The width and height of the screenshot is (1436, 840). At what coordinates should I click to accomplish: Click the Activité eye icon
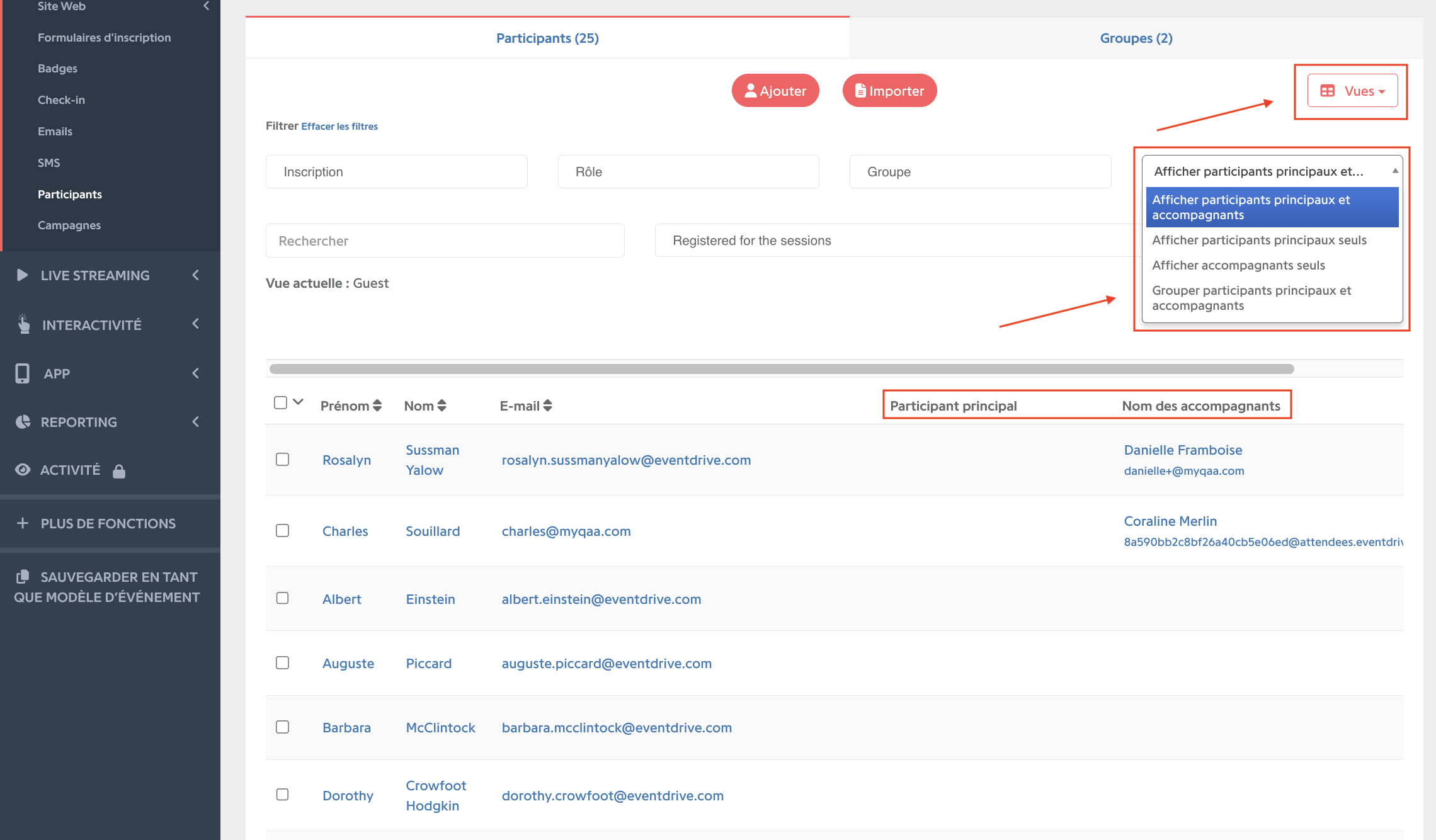(x=23, y=470)
